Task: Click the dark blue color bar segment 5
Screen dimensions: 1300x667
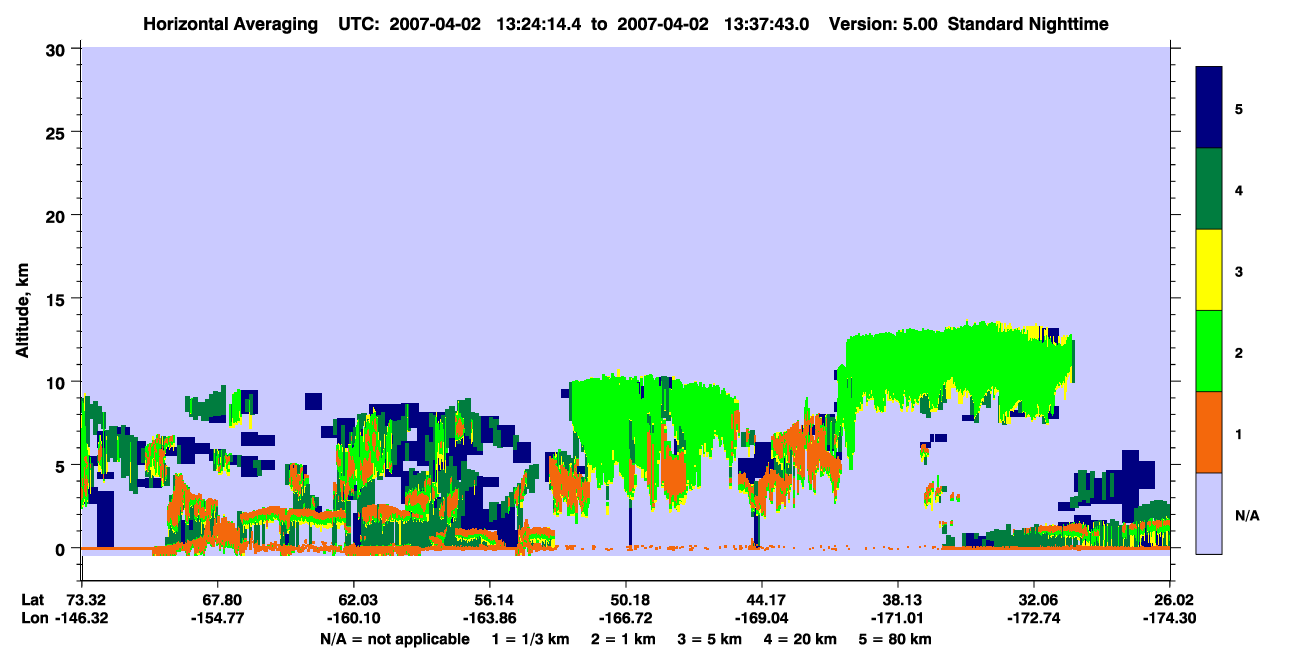Action: 1209,108
